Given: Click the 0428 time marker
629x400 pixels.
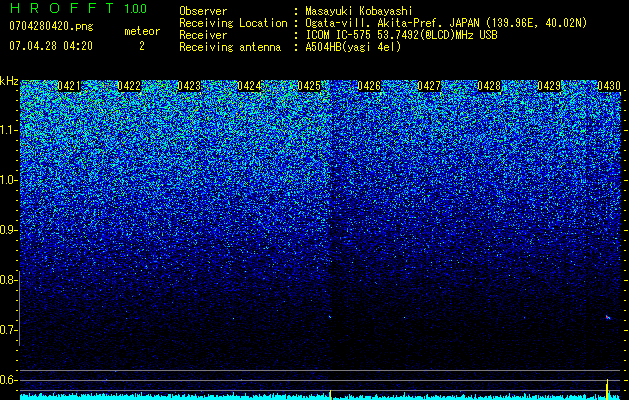Looking at the screenshot, I should point(489,86).
